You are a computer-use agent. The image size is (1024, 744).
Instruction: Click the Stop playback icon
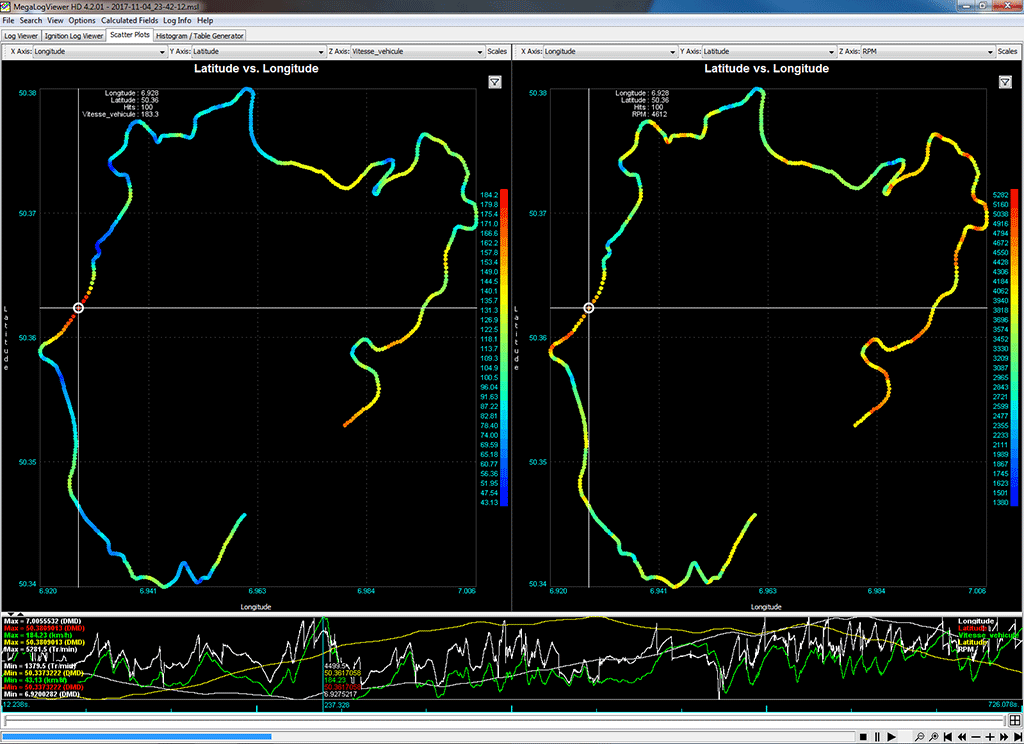click(x=863, y=737)
